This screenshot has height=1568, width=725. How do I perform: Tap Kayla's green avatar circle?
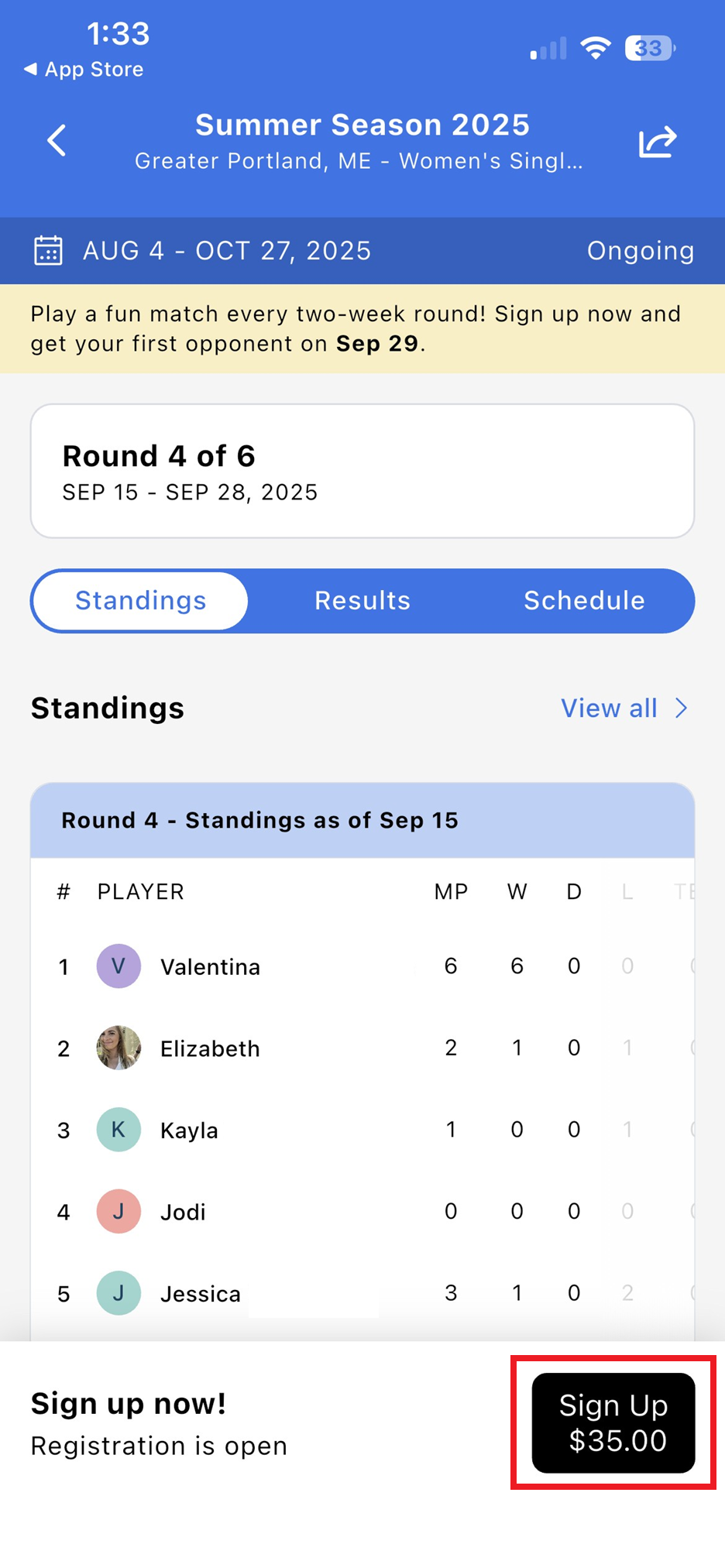pos(118,1130)
